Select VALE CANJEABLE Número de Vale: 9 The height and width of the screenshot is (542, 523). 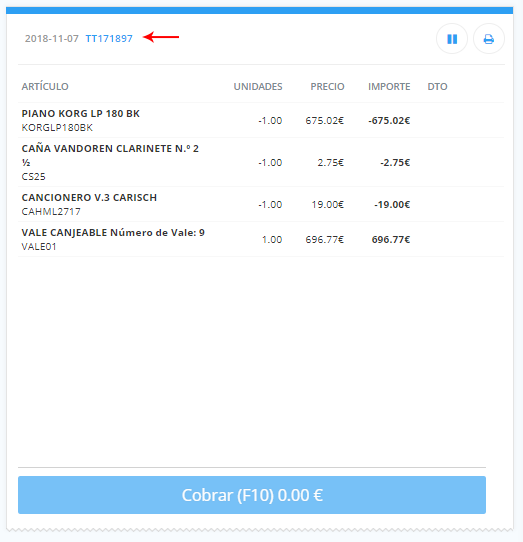click(113, 233)
